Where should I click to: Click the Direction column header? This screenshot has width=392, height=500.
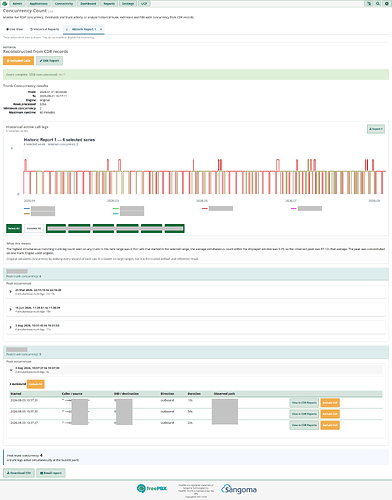click(x=167, y=394)
